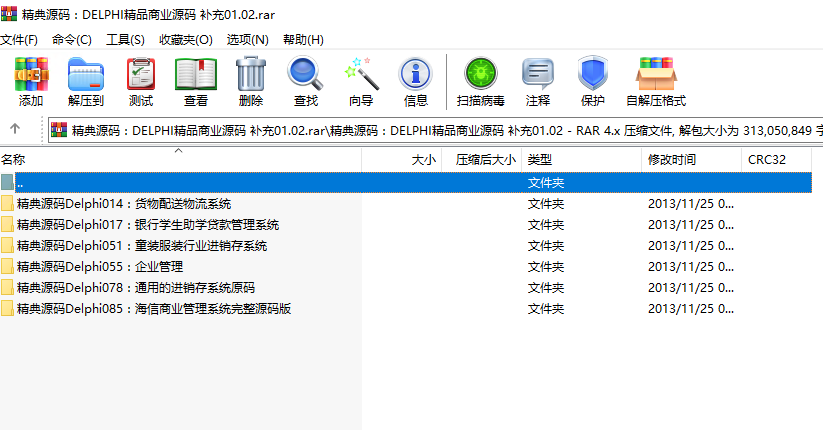Click the 测试 (Test) toolbar icon
Image resolution: width=823 pixels, height=430 pixels.
tap(141, 74)
